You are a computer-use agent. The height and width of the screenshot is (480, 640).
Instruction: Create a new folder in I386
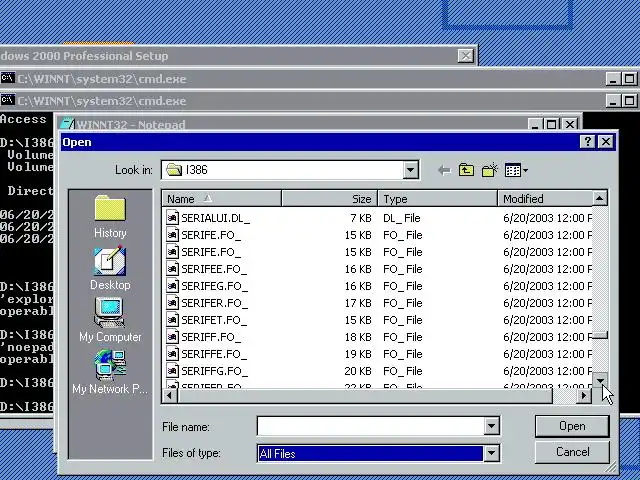coord(489,170)
